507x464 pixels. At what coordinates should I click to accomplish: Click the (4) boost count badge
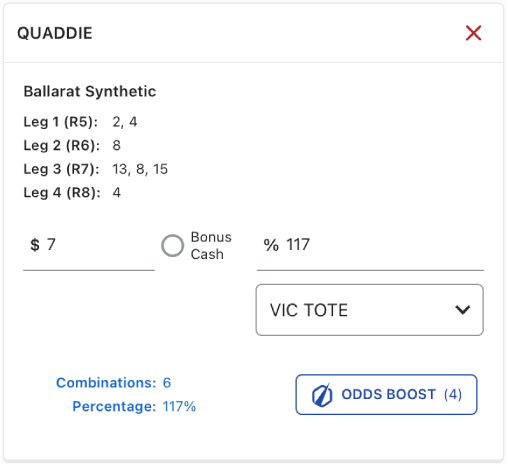pos(453,395)
